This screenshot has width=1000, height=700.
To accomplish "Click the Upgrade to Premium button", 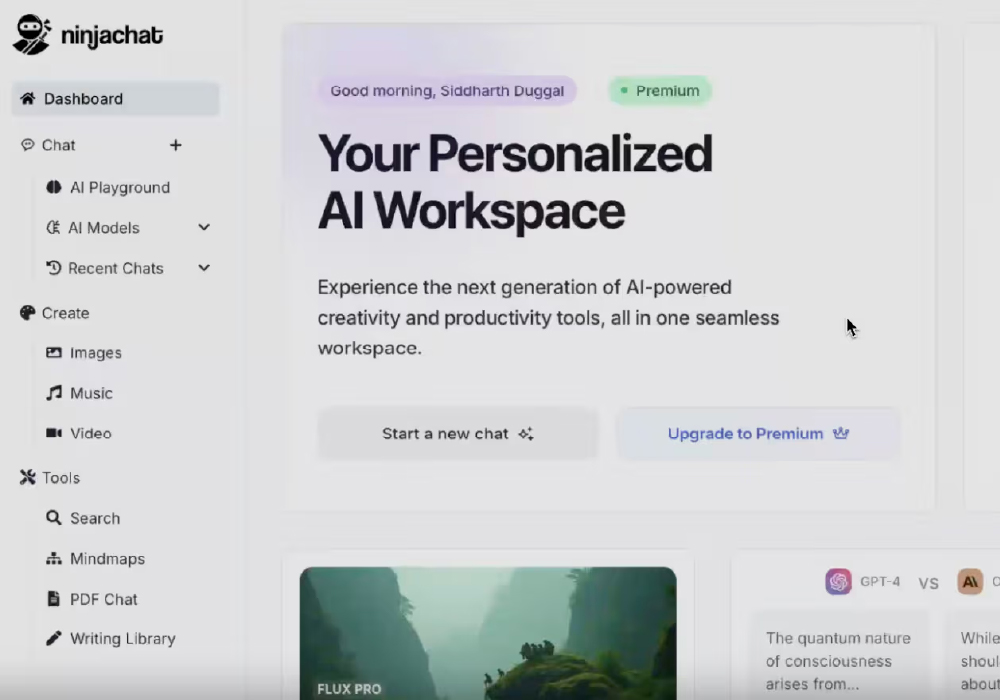I will coord(758,434).
